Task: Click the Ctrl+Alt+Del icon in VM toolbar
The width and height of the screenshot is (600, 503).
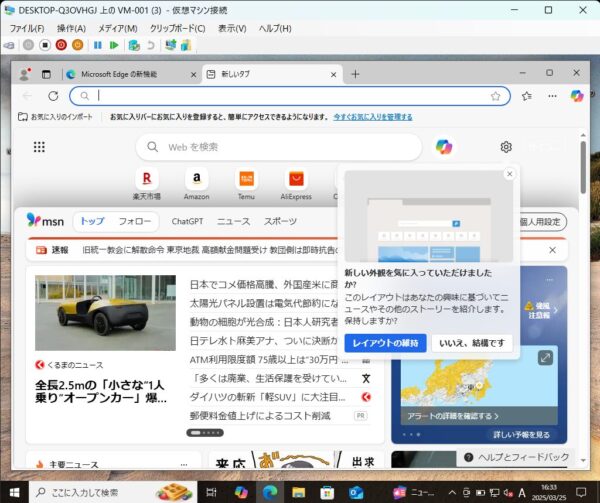Action: pyautogui.click(x=9, y=46)
